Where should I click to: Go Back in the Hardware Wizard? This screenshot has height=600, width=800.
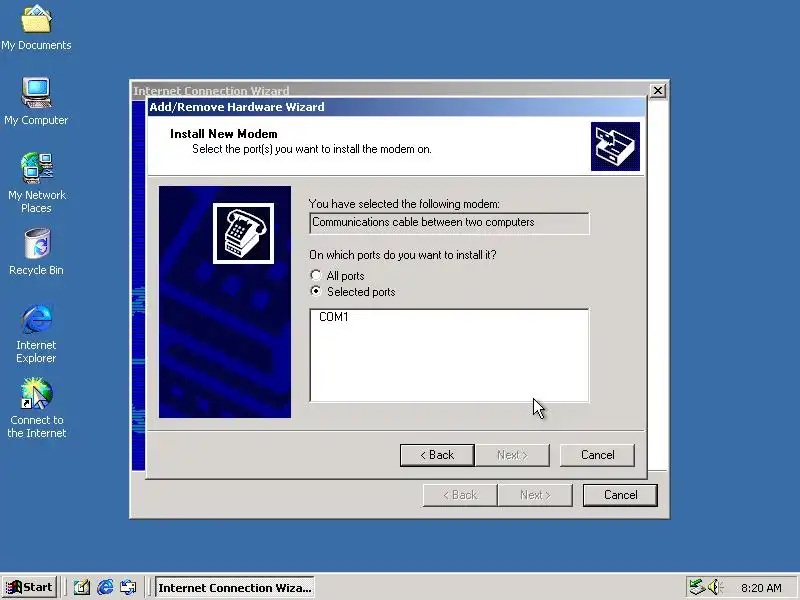point(437,455)
